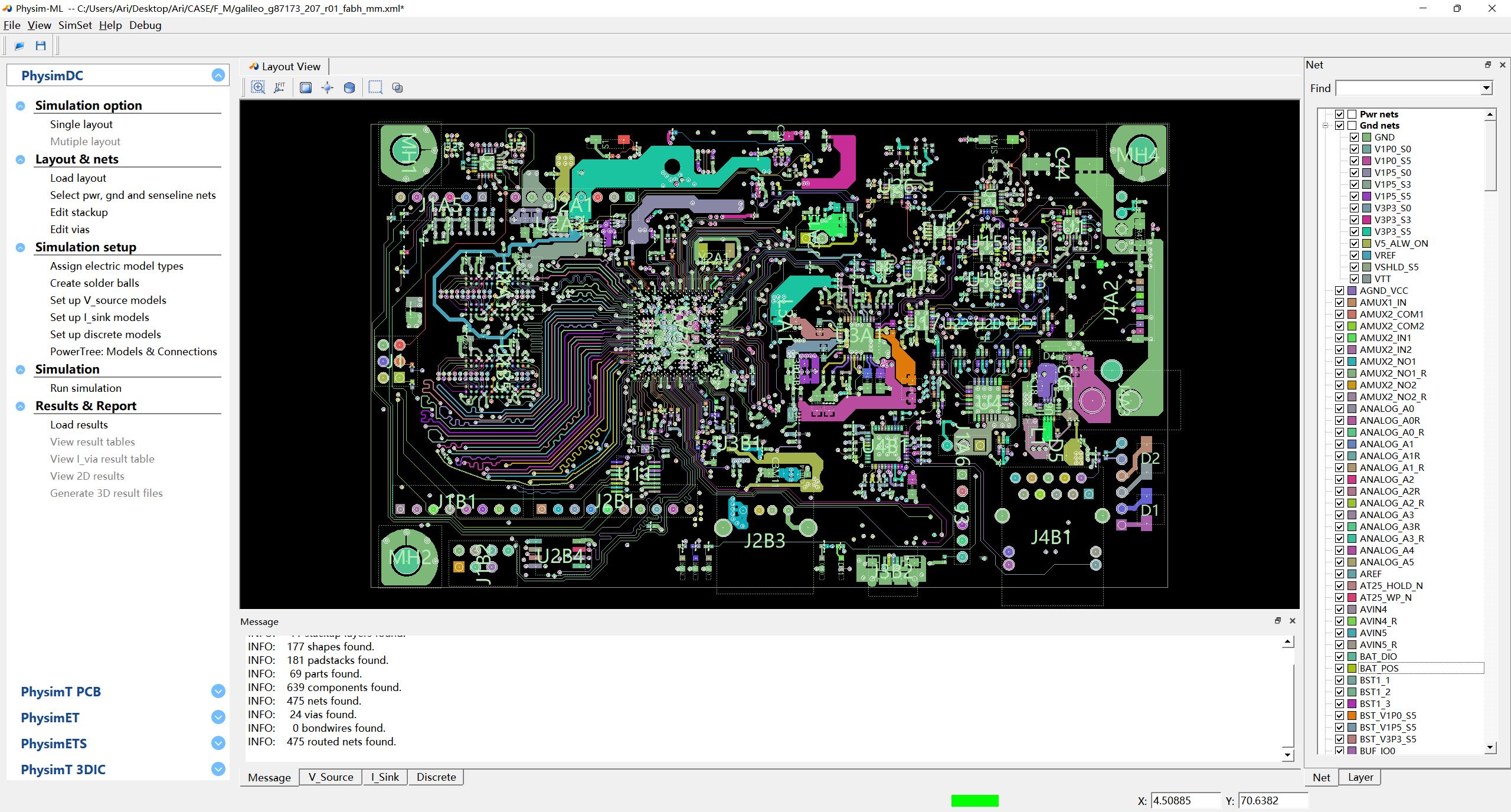Uncheck the VTT net checkbox
The width and height of the screenshot is (1511, 812).
coord(1355,279)
